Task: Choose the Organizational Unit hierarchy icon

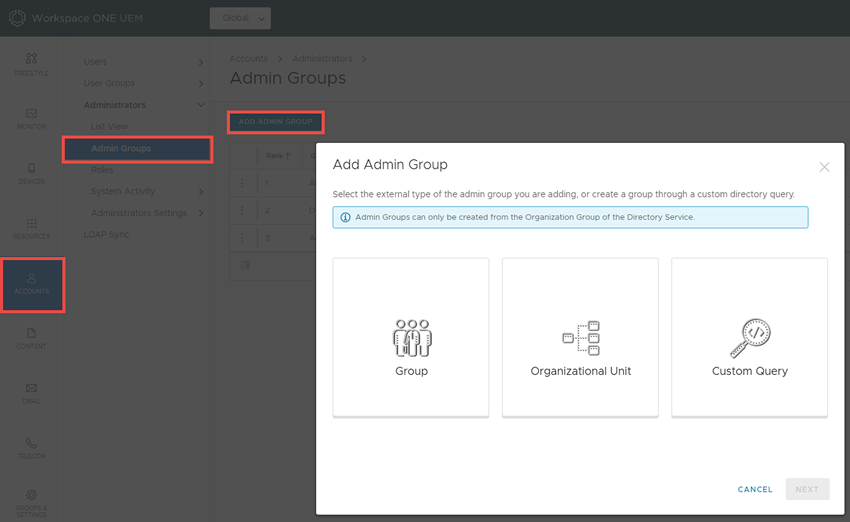Action: (581, 338)
